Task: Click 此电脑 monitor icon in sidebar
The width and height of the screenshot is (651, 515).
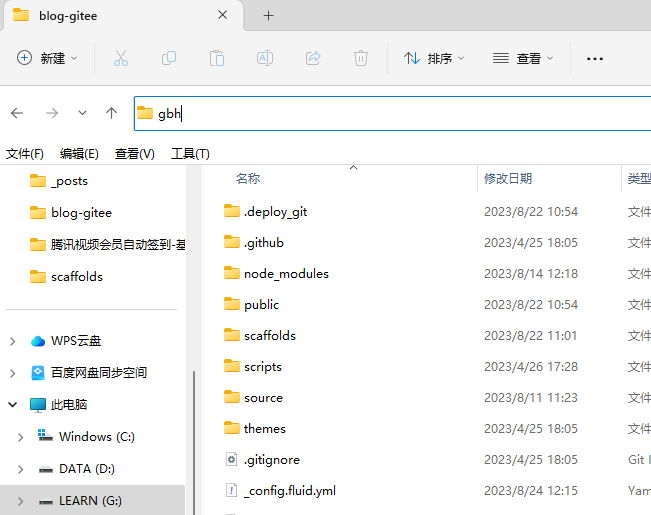Action: (x=38, y=405)
